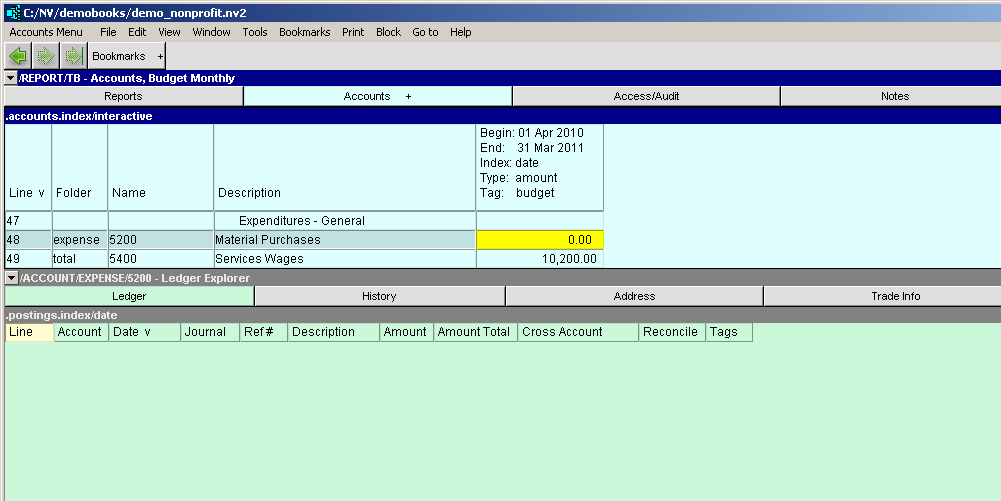Open the Tools menu
Screen dimensions: 1001x501
click(255, 32)
